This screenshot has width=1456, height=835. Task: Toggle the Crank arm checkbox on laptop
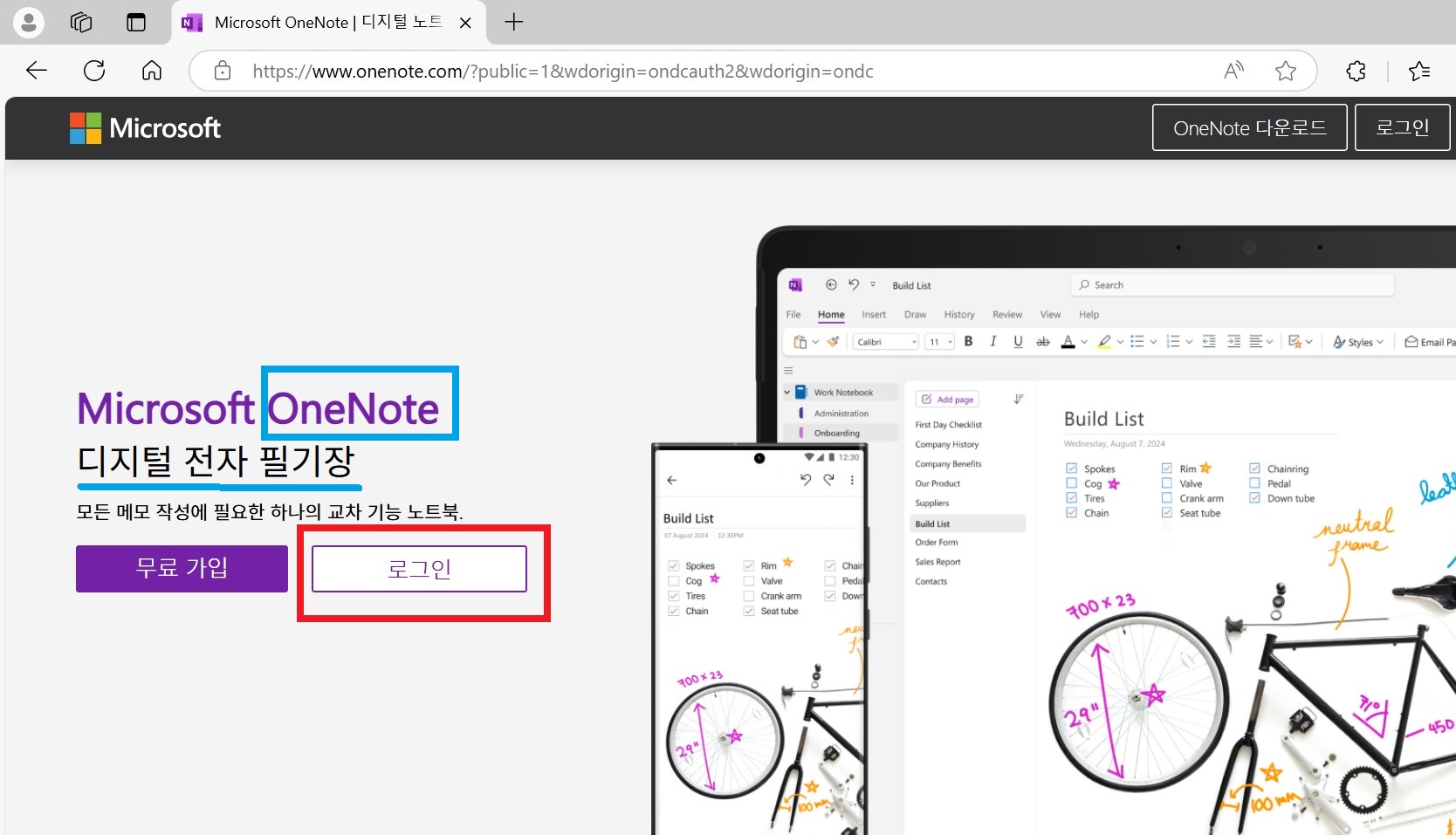[1166, 498]
